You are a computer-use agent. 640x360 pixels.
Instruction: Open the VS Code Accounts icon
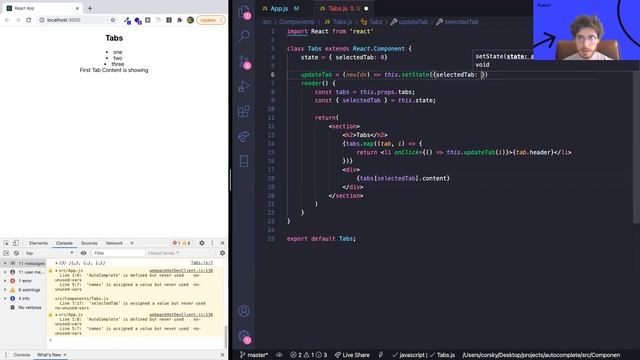pos(244,311)
